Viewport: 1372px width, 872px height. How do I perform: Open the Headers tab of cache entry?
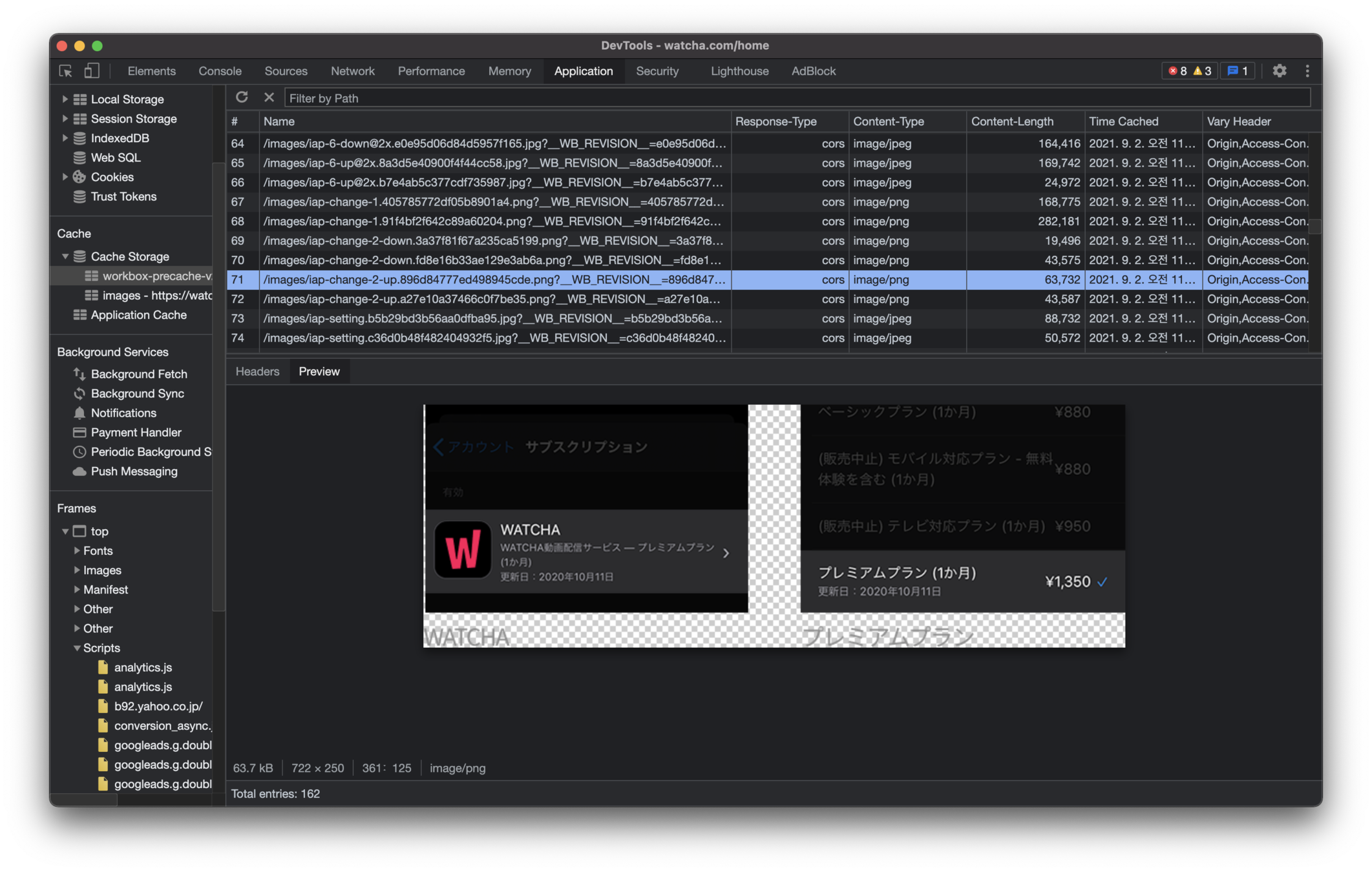point(257,371)
